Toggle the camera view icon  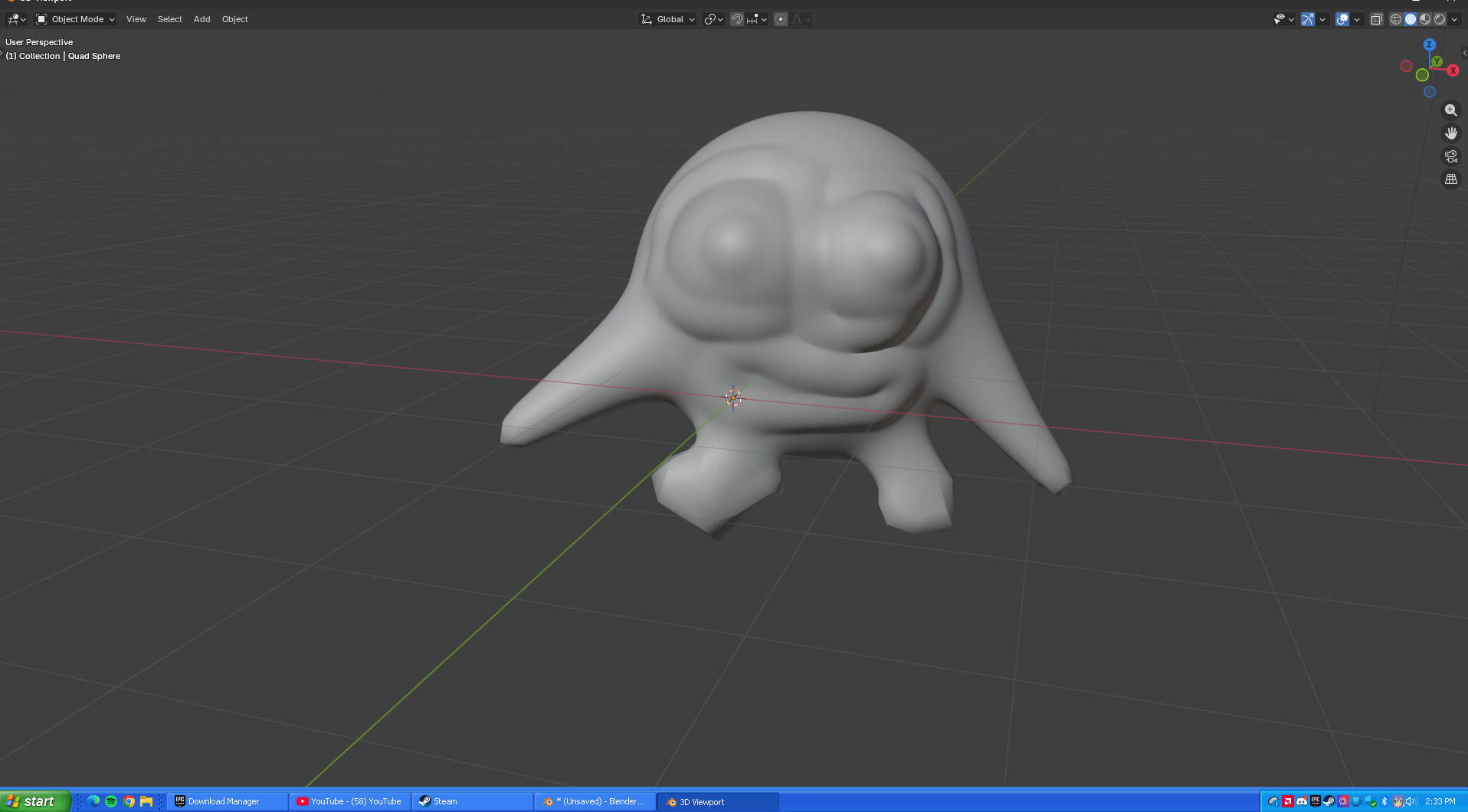coord(1450,156)
